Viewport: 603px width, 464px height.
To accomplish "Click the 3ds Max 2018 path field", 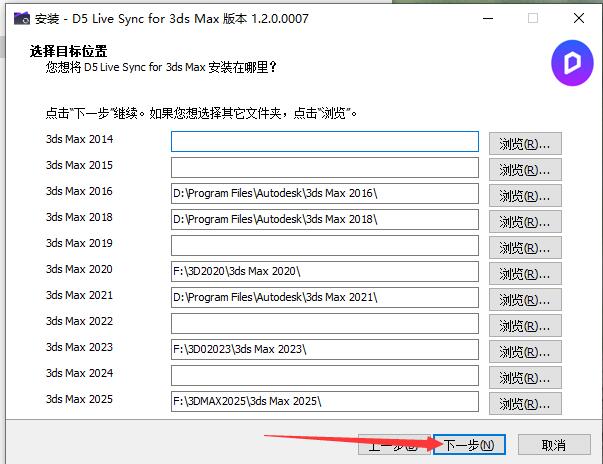I will coord(325,220).
